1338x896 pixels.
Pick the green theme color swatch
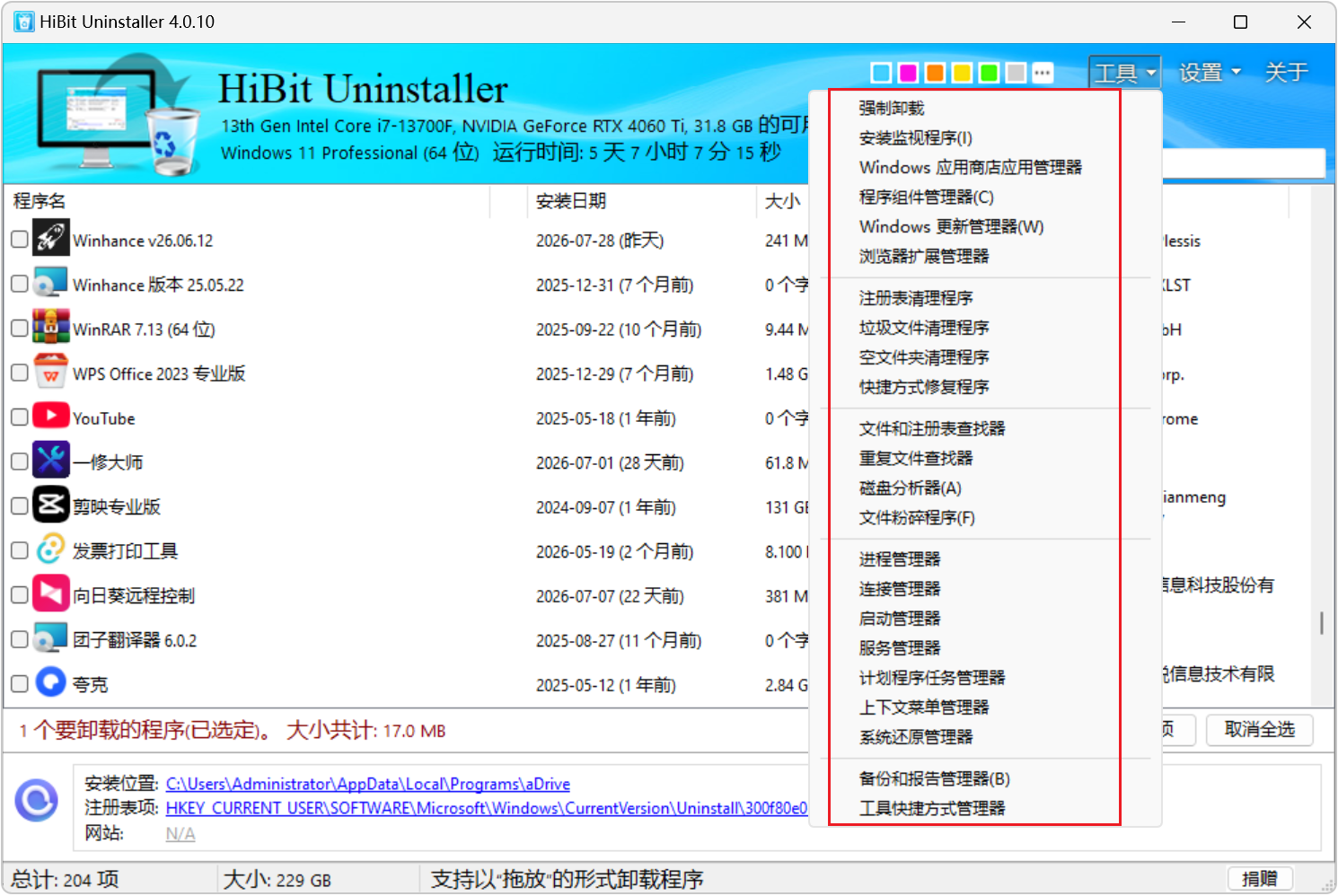coord(989,73)
